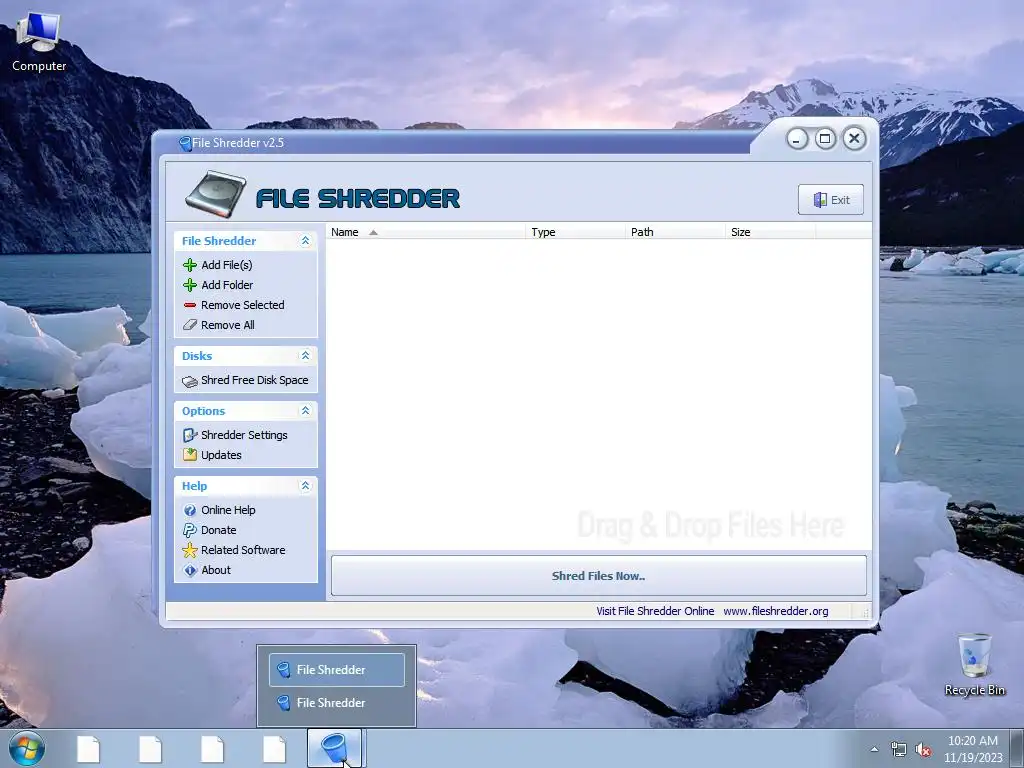Click the third blank document taskbar icon
Viewport: 1024px width, 768px height.
213,749
